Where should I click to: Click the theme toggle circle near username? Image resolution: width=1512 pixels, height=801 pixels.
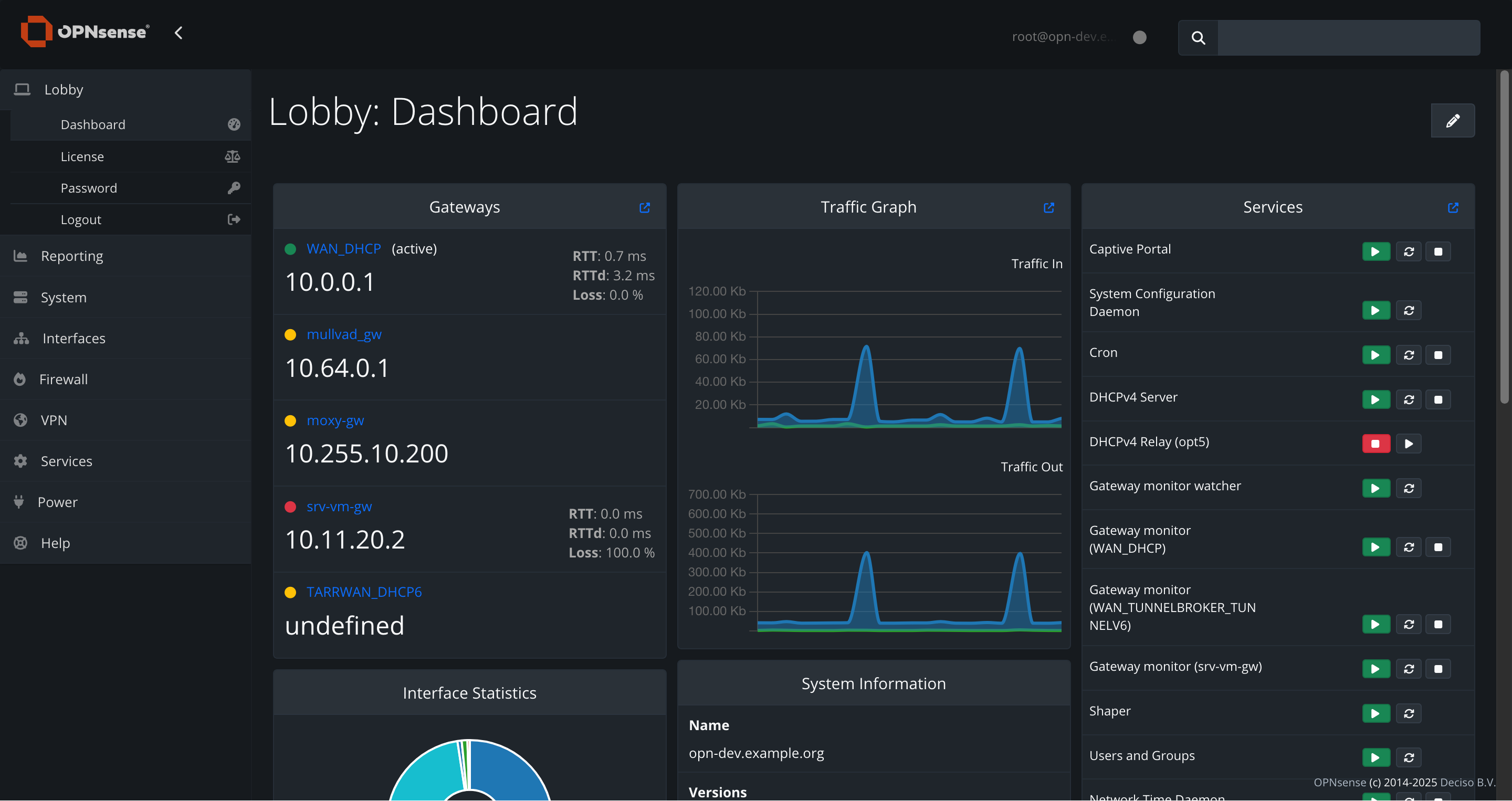[x=1139, y=38]
